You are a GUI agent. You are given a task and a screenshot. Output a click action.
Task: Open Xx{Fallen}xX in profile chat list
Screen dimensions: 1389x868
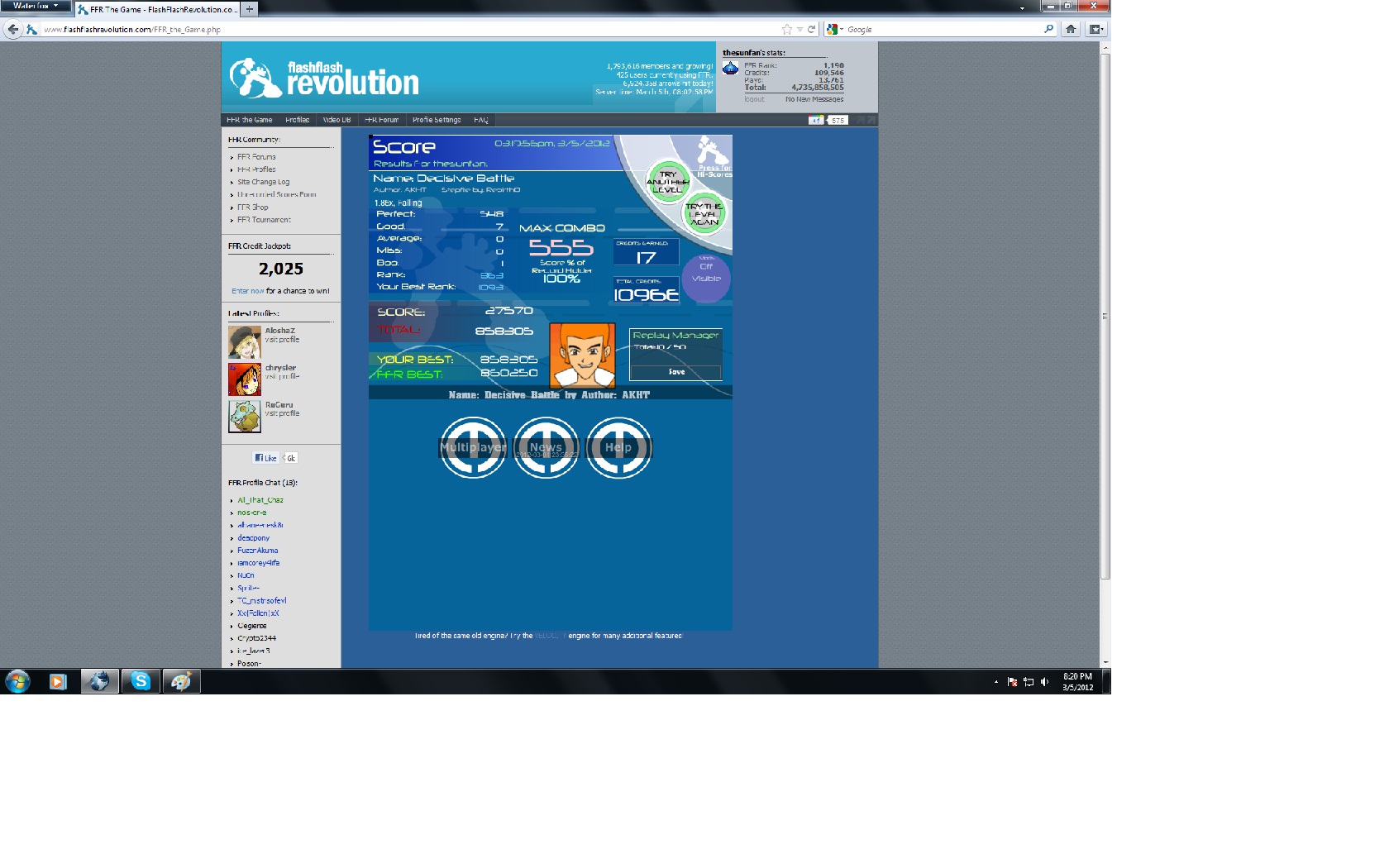[x=259, y=613]
